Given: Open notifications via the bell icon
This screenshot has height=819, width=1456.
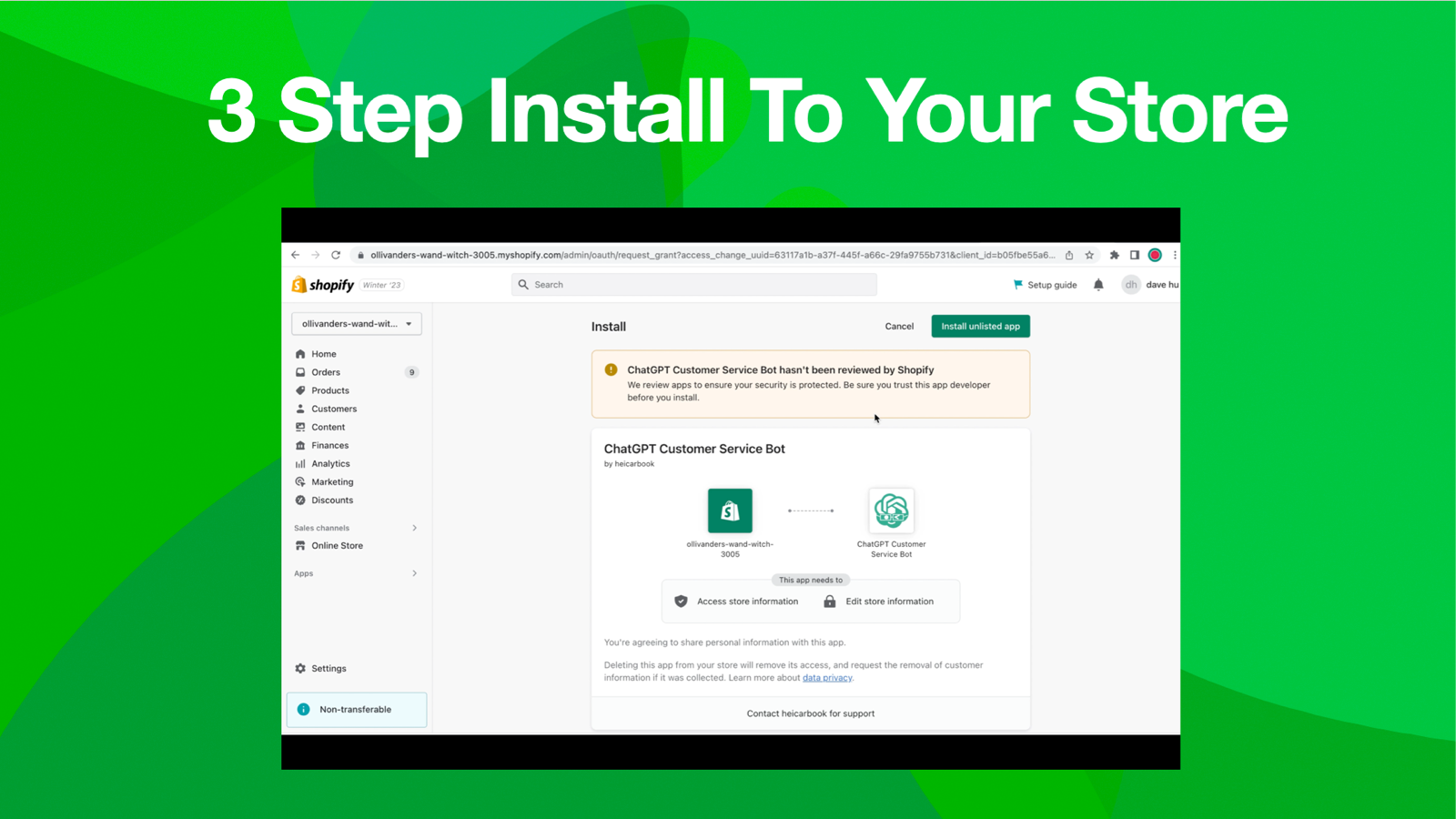Looking at the screenshot, I should click(1098, 285).
